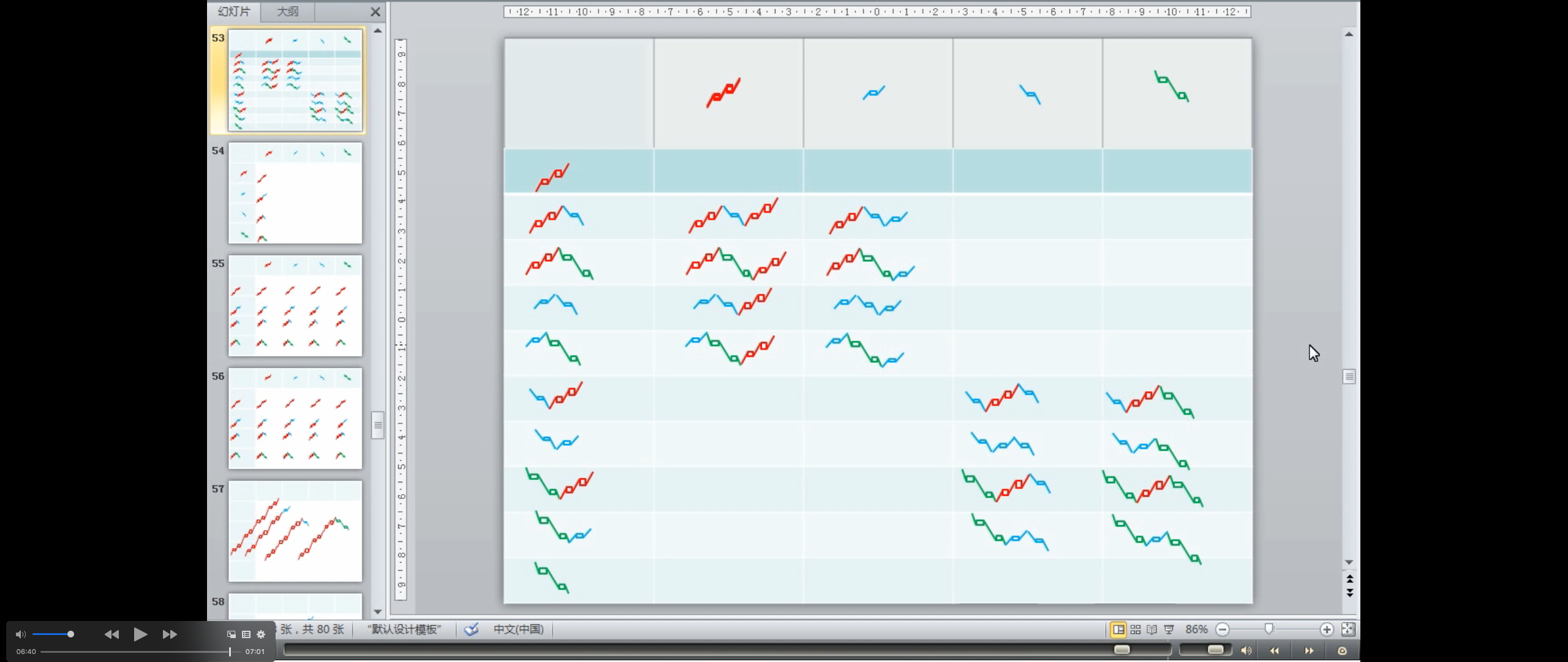The height and width of the screenshot is (662, 1568).
Task: Select slide 55 thumbnail
Action: [x=295, y=306]
